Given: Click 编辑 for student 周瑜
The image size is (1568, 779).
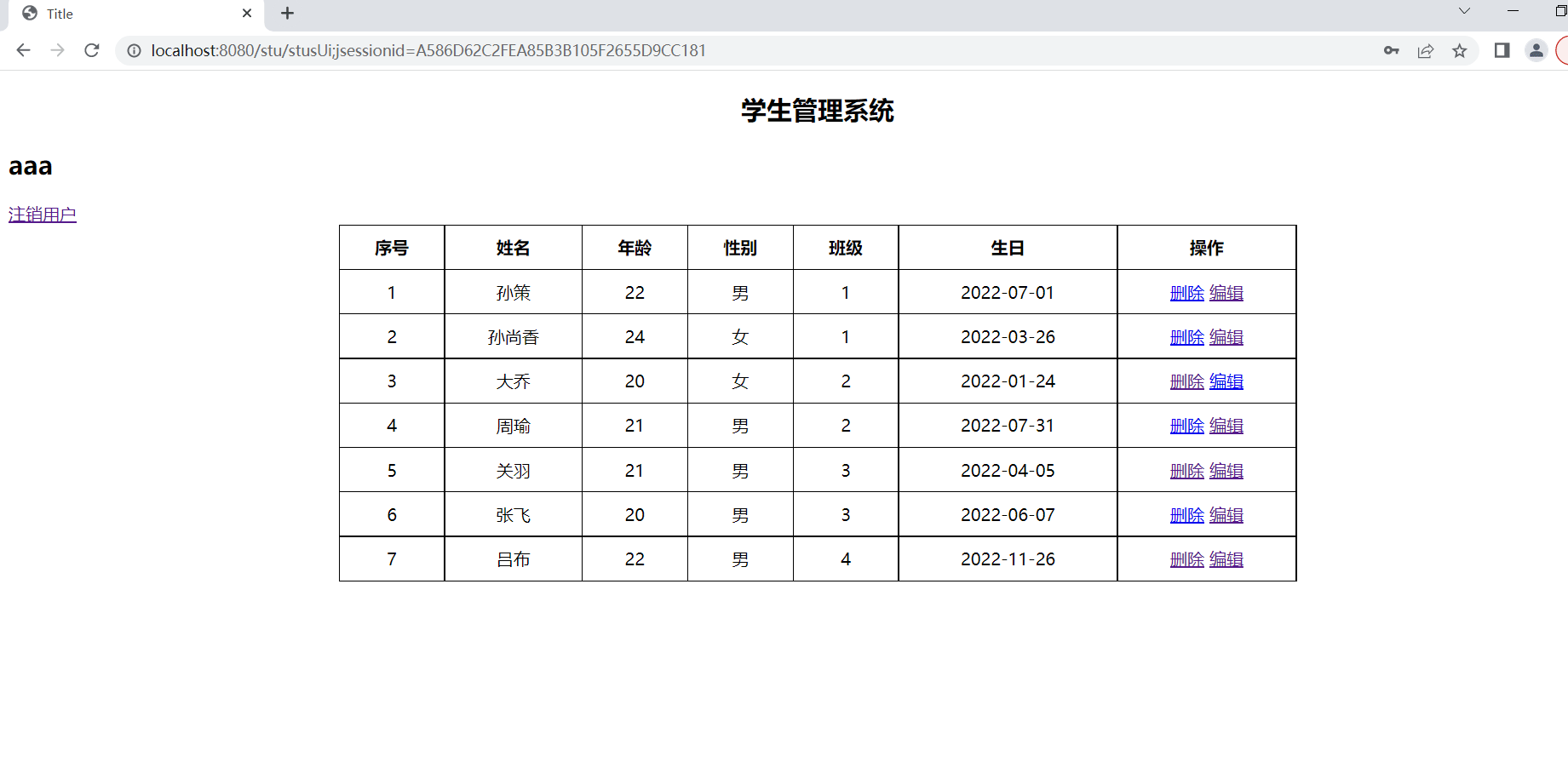Looking at the screenshot, I should click(1226, 425).
